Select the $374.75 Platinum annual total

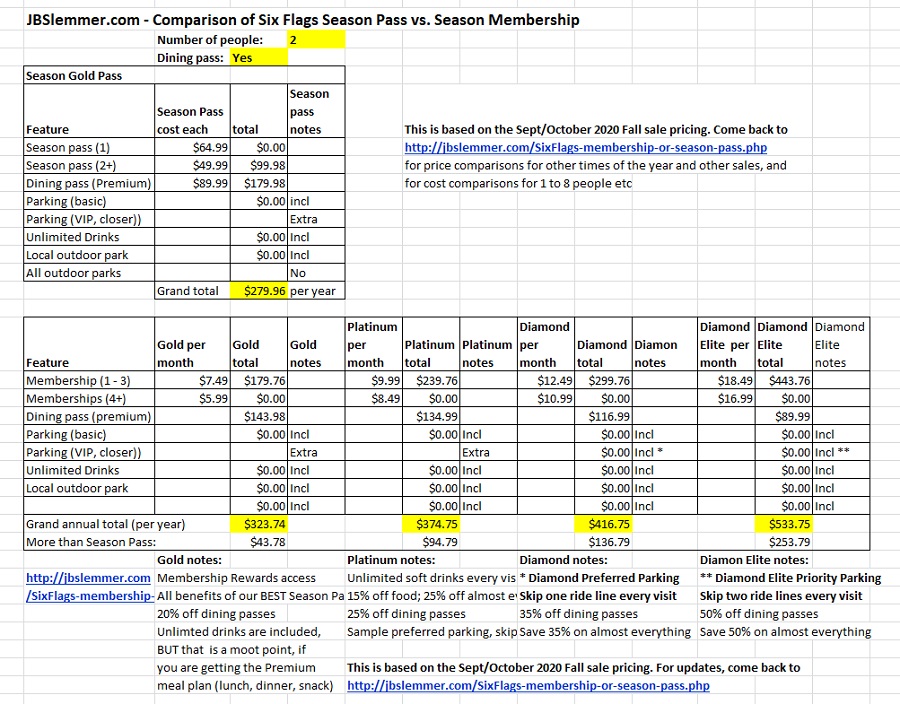tap(431, 524)
